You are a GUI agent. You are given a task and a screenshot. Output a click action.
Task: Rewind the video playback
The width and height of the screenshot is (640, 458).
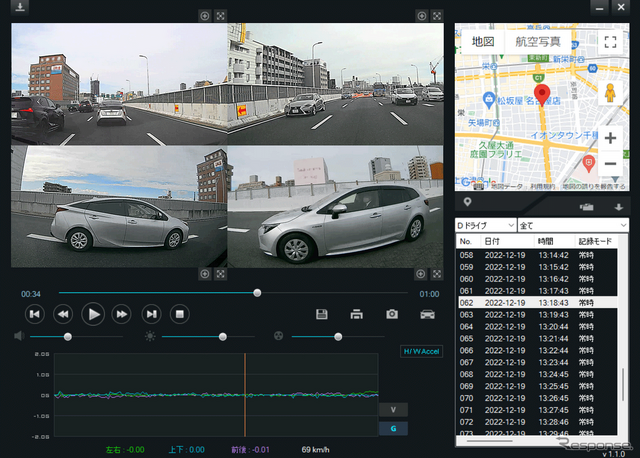pyautogui.click(x=63, y=314)
